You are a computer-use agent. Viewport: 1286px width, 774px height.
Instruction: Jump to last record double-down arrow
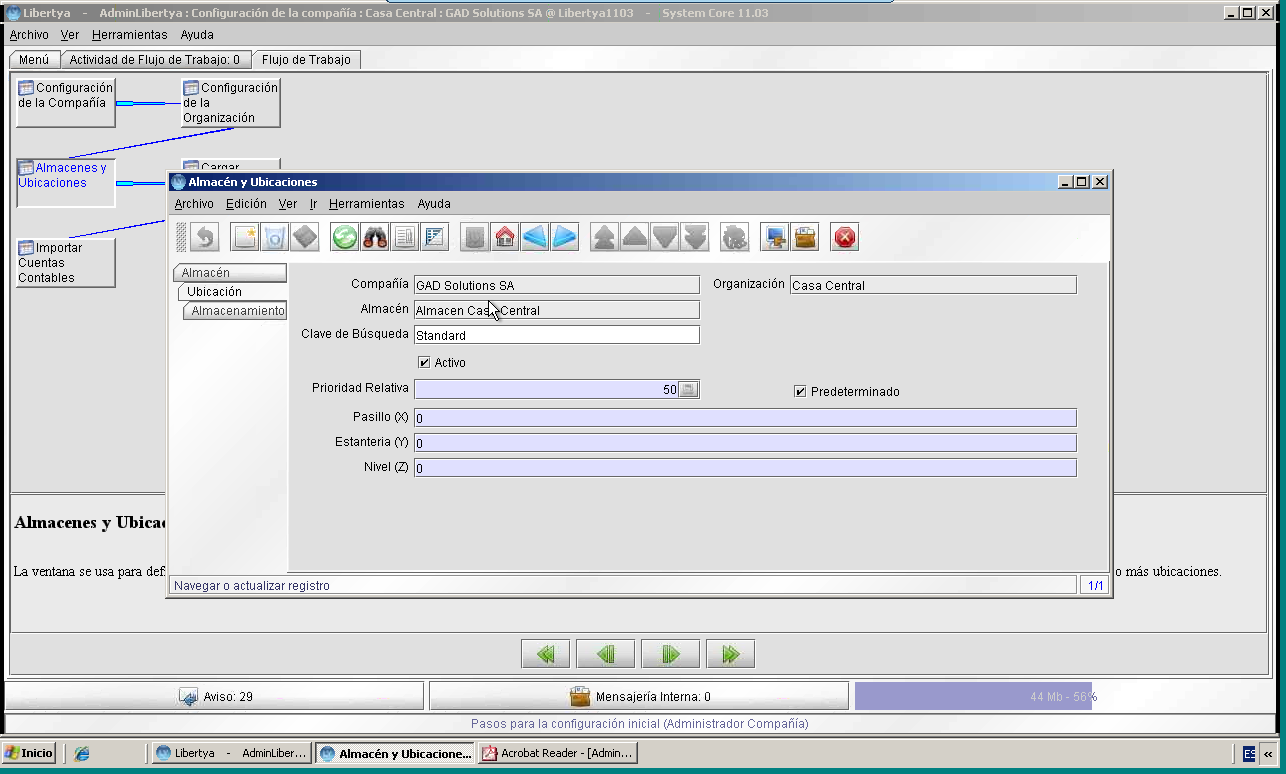pyautogui.click(x=695, y=237)
